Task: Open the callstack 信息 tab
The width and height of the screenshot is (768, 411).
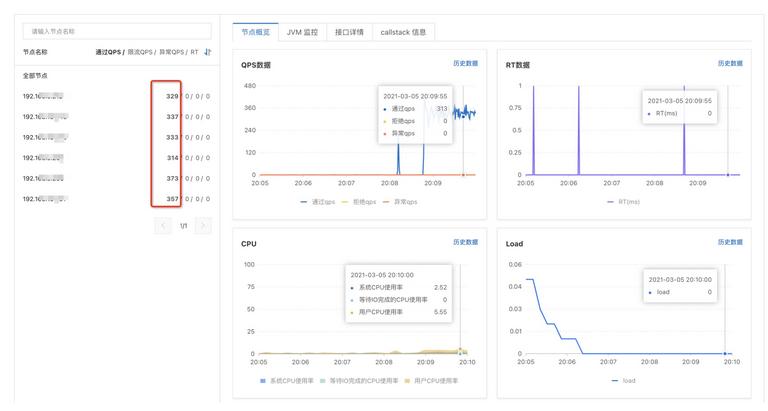Action: pyautogui.click(x=403, y=32)
